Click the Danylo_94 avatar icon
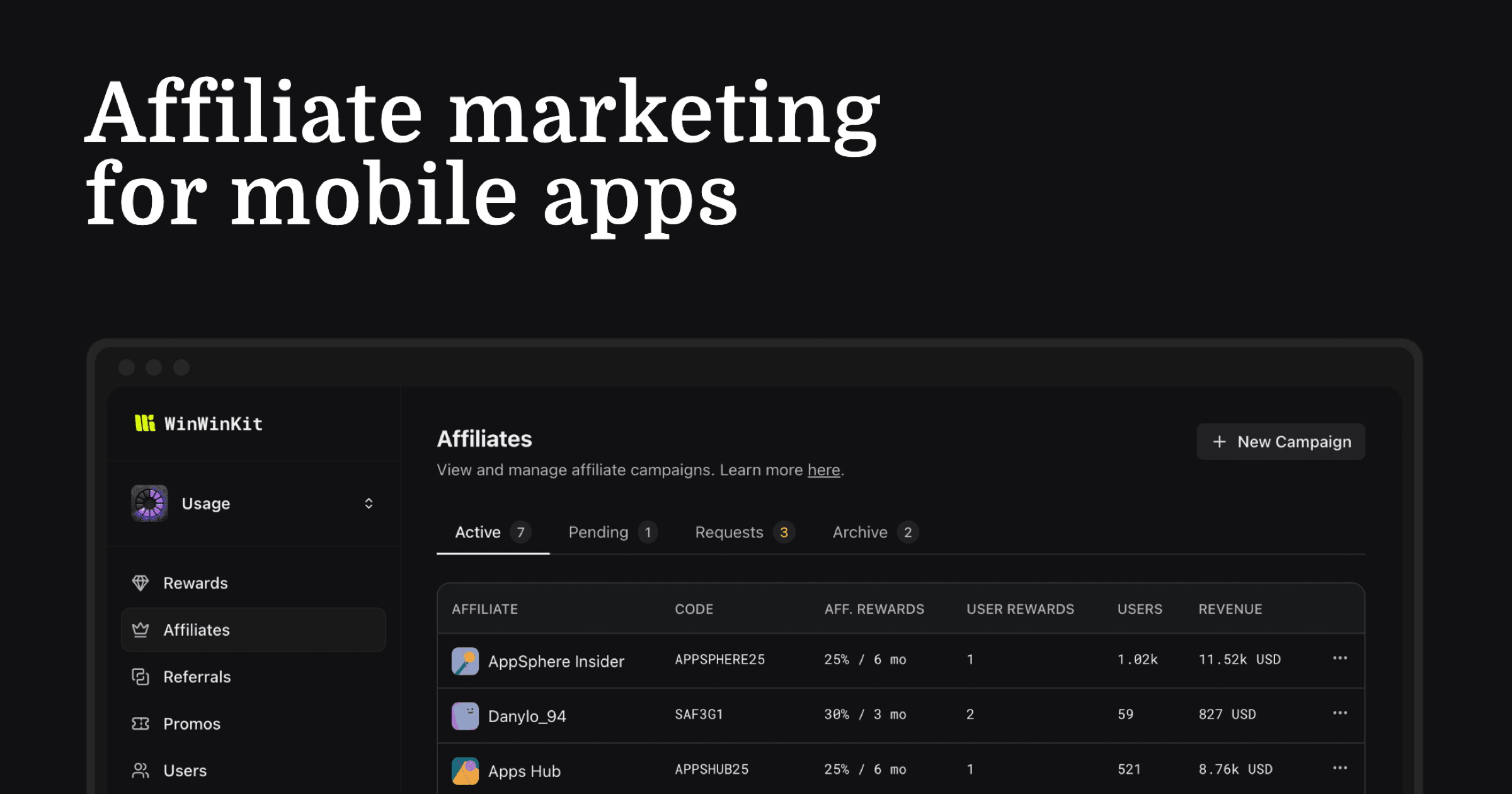 pos(465,716)
